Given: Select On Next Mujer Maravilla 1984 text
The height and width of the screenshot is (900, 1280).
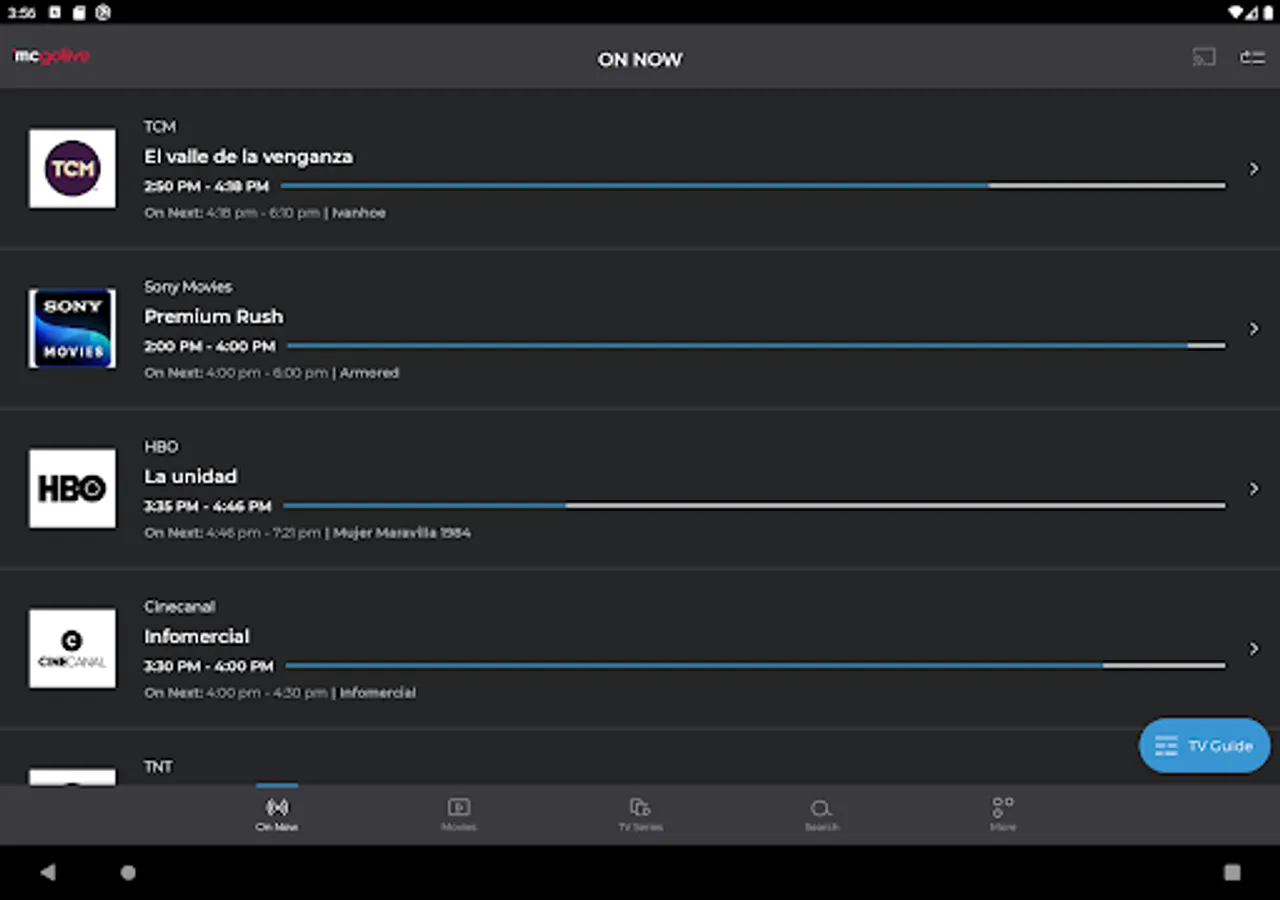Looking at the screenshot, I should point(307,533).
